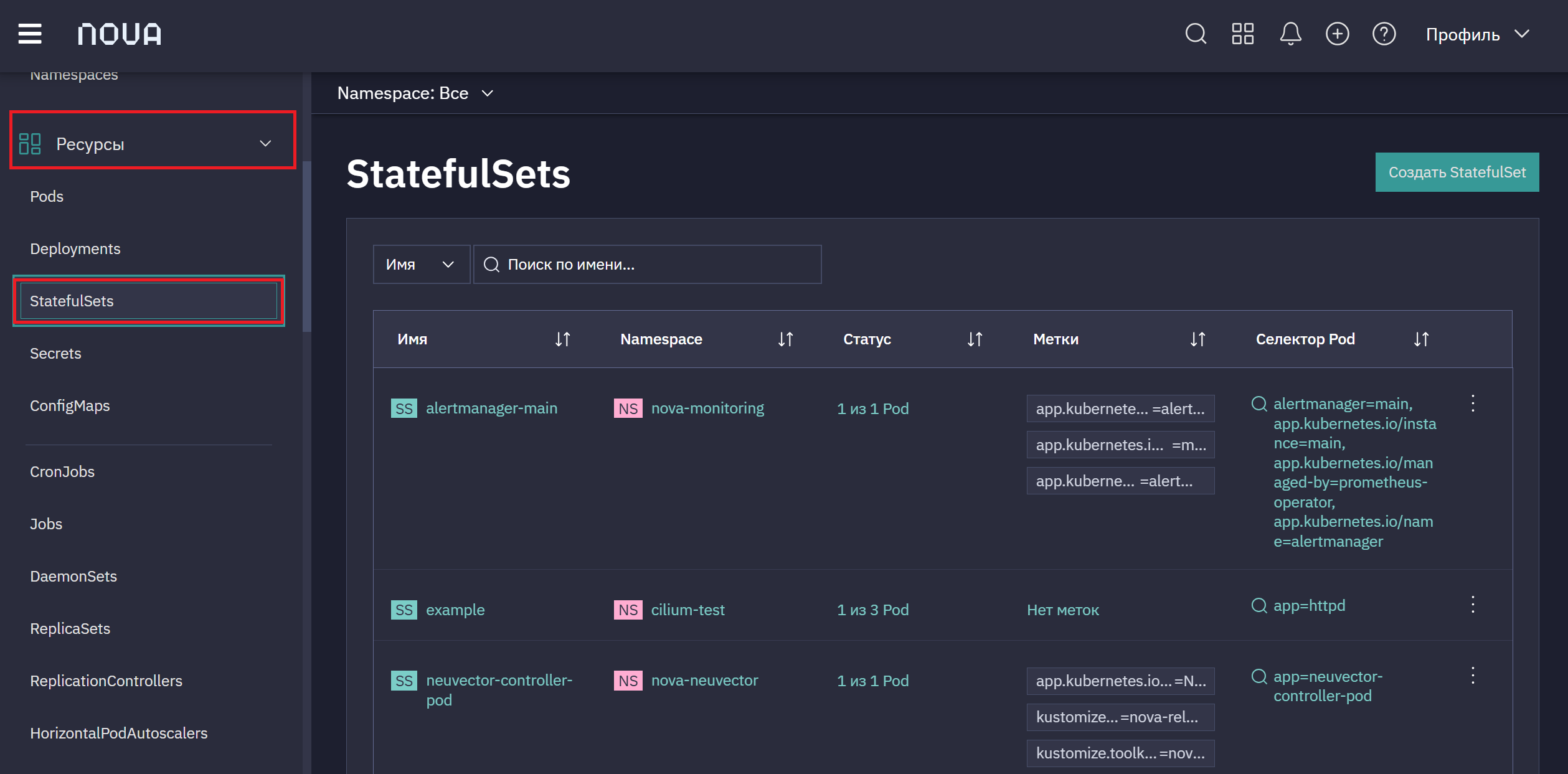Screen dimensions: 1568x774
Task: Open the help question mark icon
Action: pos(1384,34)
